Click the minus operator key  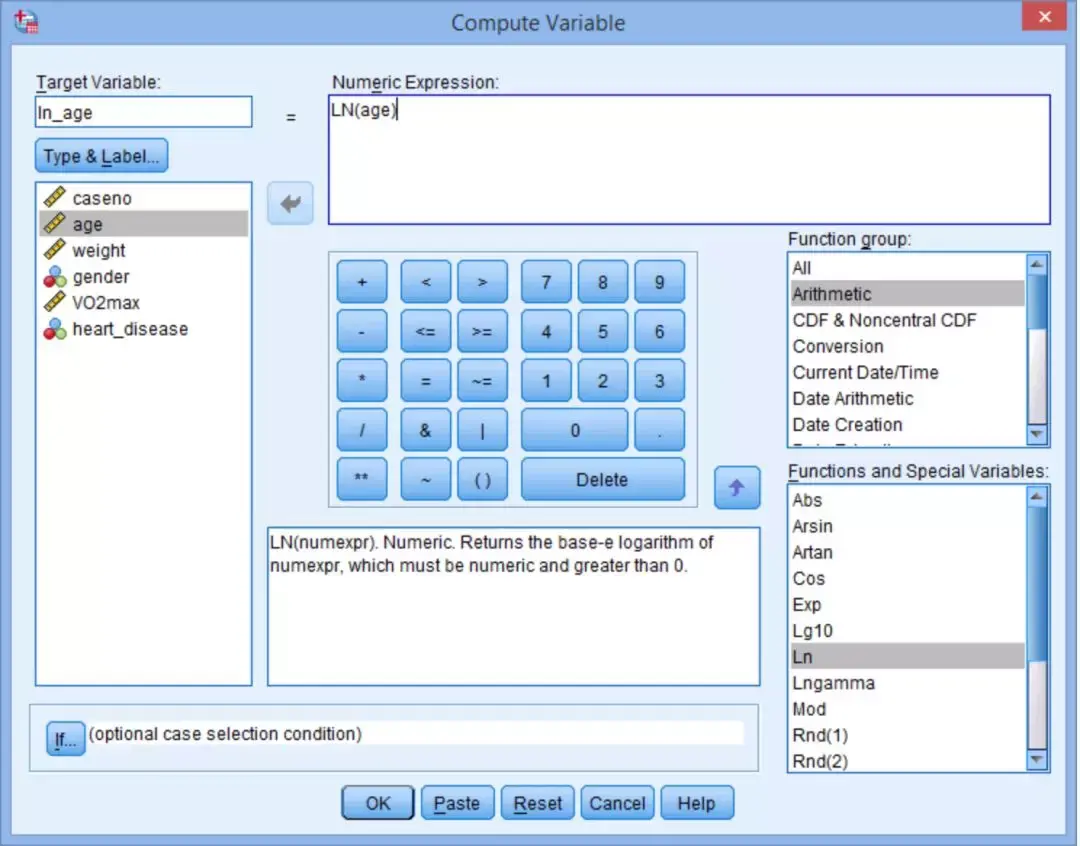click(x=362, y=331)
